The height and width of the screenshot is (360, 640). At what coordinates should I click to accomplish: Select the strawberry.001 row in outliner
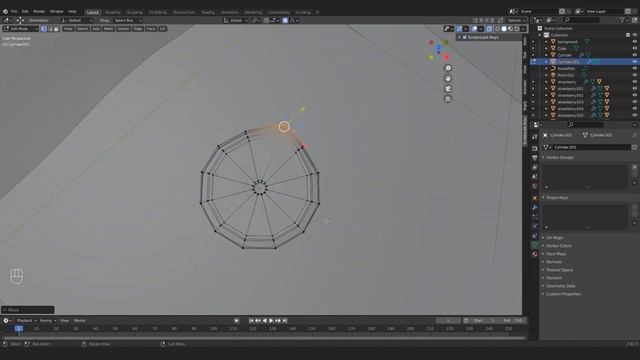pos(584,89)
